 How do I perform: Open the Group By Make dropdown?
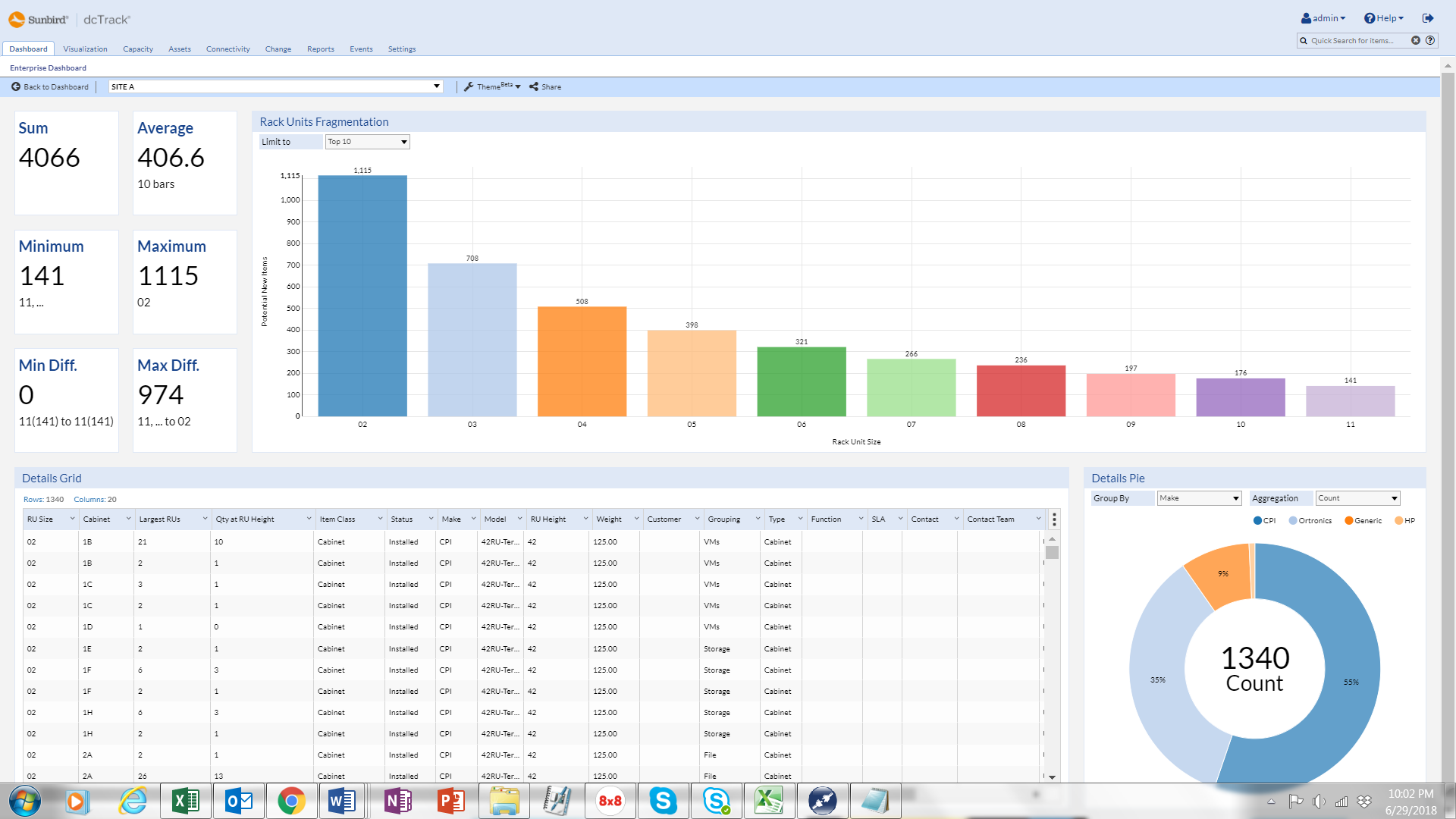pyautogui.click(x=1199, y=498)
